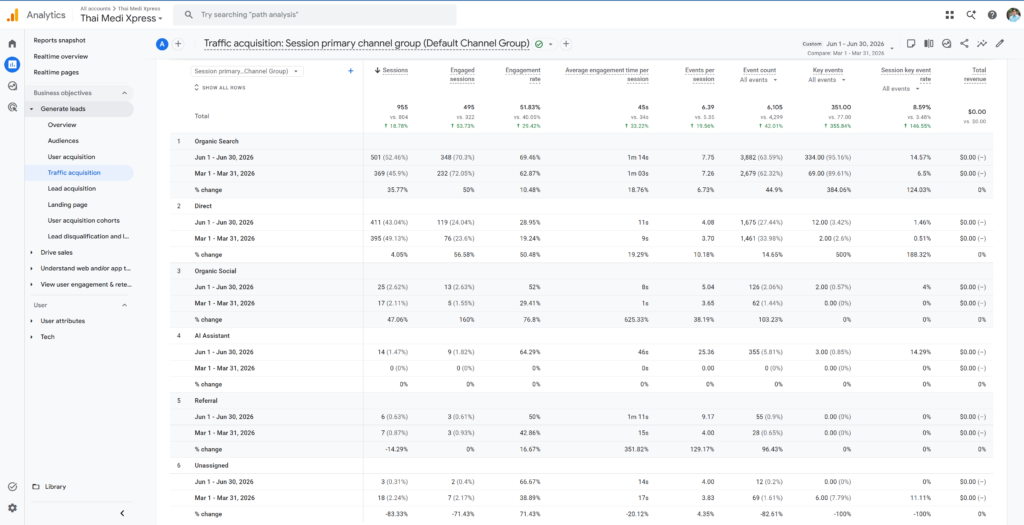The width and height of the screenshot is (1024, 525).
Task: Open the Insights chart circle icon
Action: click(x=946, y=44)
